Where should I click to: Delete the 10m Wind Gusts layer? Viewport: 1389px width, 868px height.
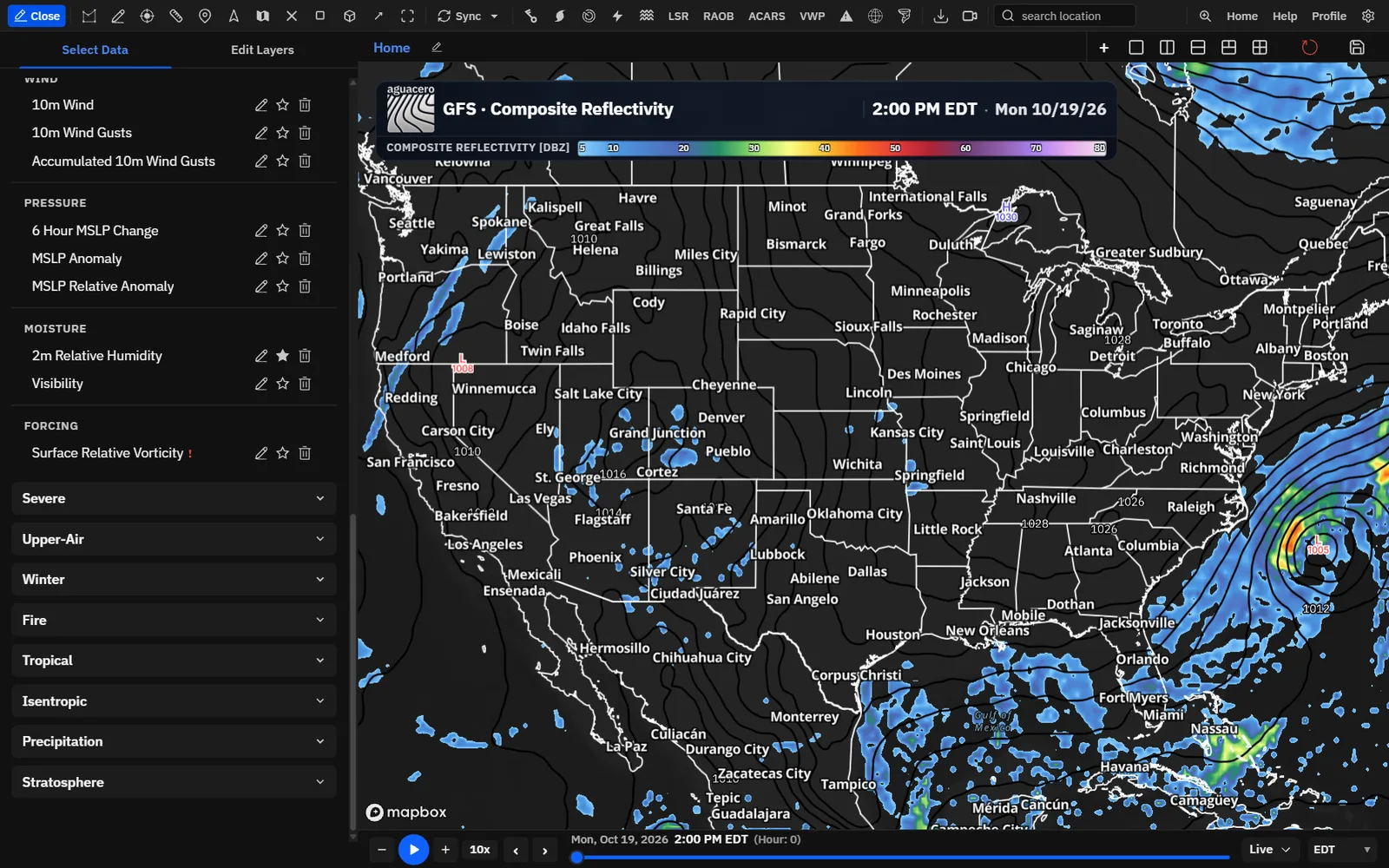305,133
